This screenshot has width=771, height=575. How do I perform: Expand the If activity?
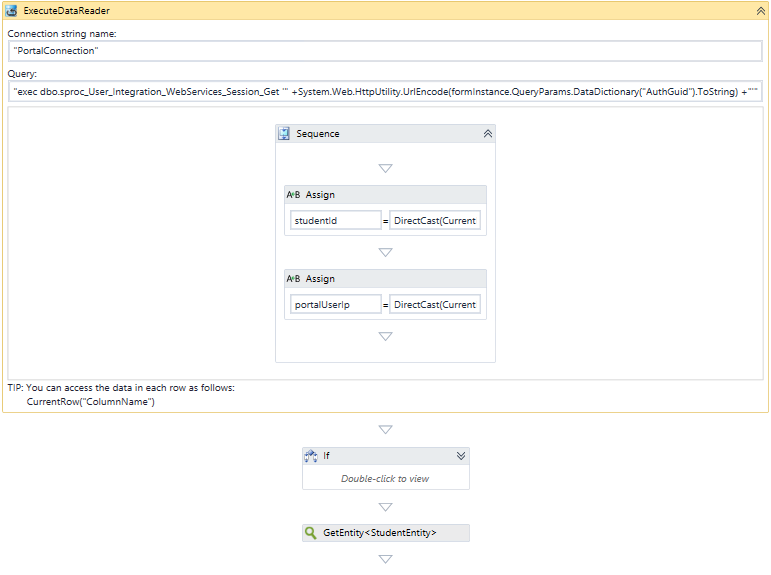(461, 456)
